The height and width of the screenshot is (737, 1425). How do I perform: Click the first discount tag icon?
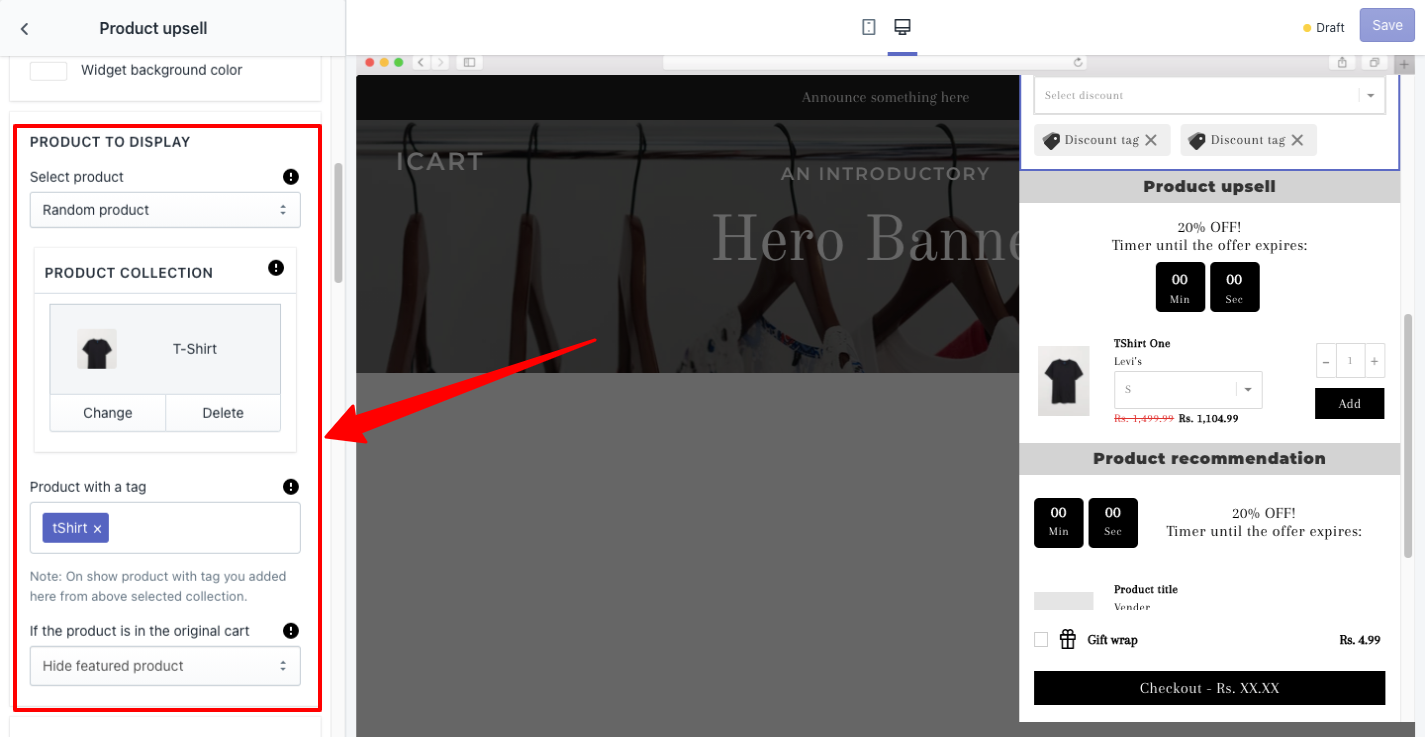click(1051, 141)
